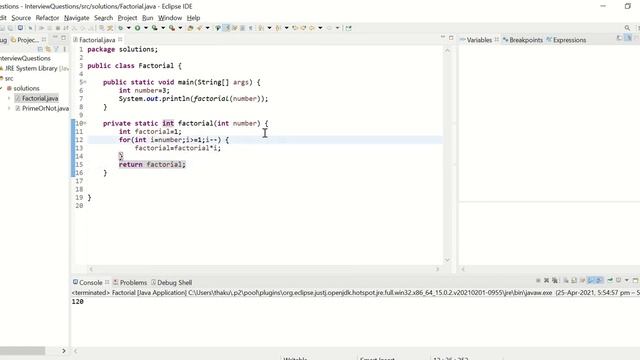This screenshot has height=360, width=640.
Task: Close the Factorial.java editor tab
Action: [120, 40]
